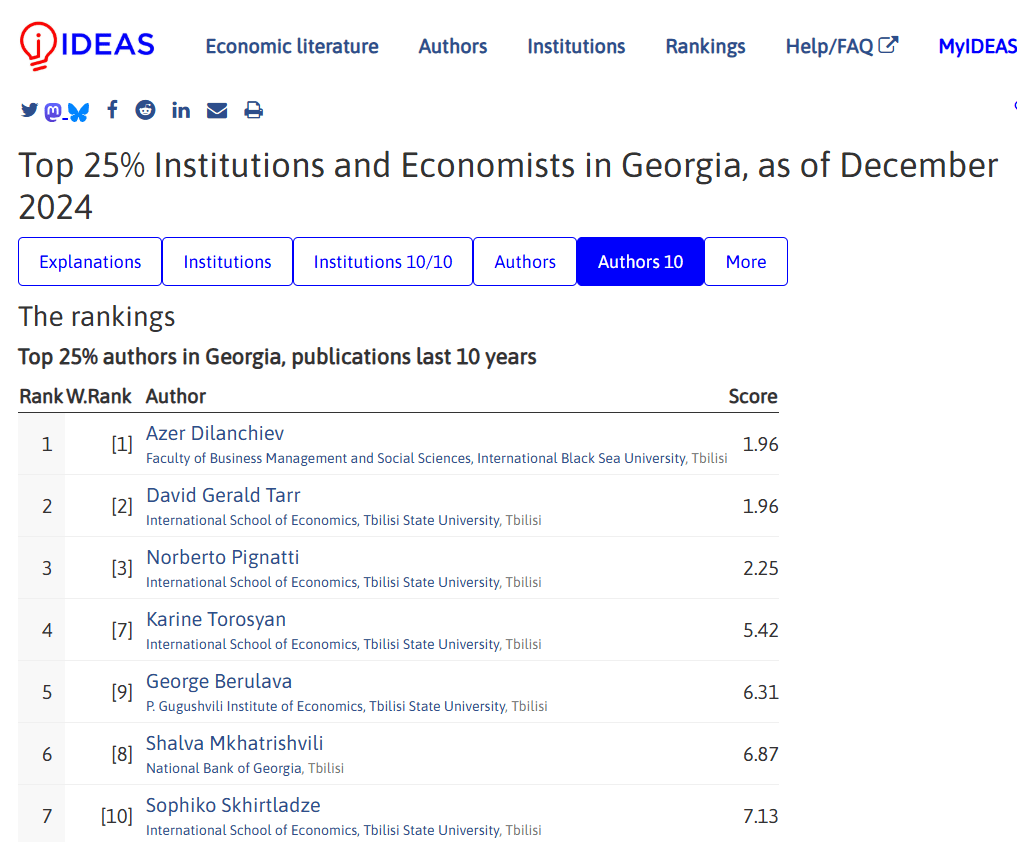
Task: Open Sophiko Skhirtladze author page
Action: (233, 805)
